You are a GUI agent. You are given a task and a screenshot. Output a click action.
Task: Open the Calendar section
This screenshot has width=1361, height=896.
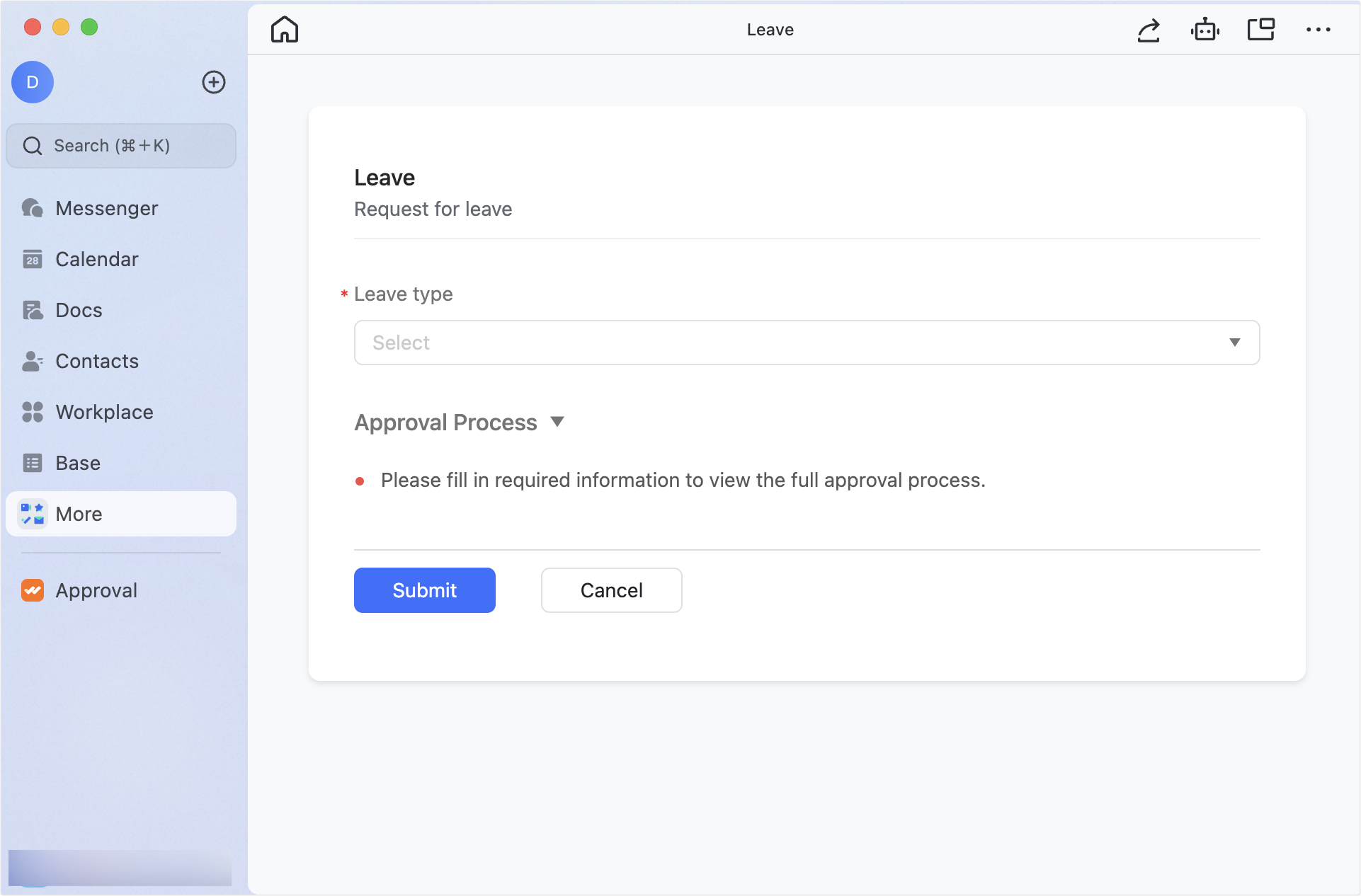[97, 259]
